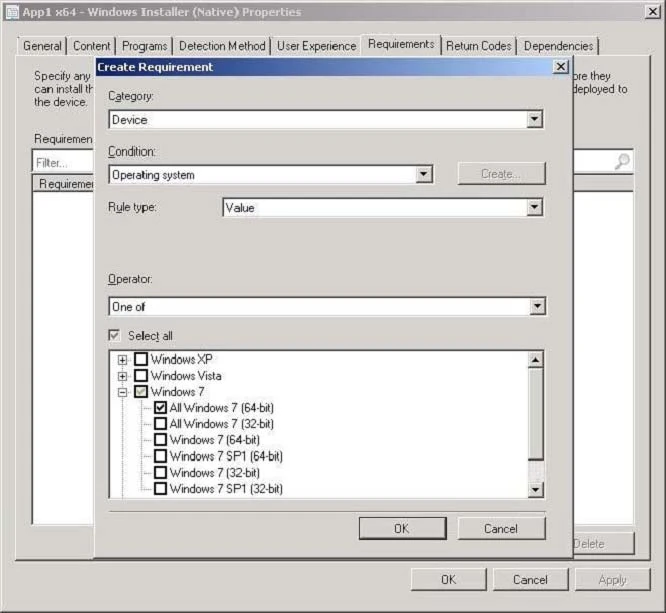Switch to the Return Codes tab
The height and width of the screenshot is (613, 666).
(478, 46)
